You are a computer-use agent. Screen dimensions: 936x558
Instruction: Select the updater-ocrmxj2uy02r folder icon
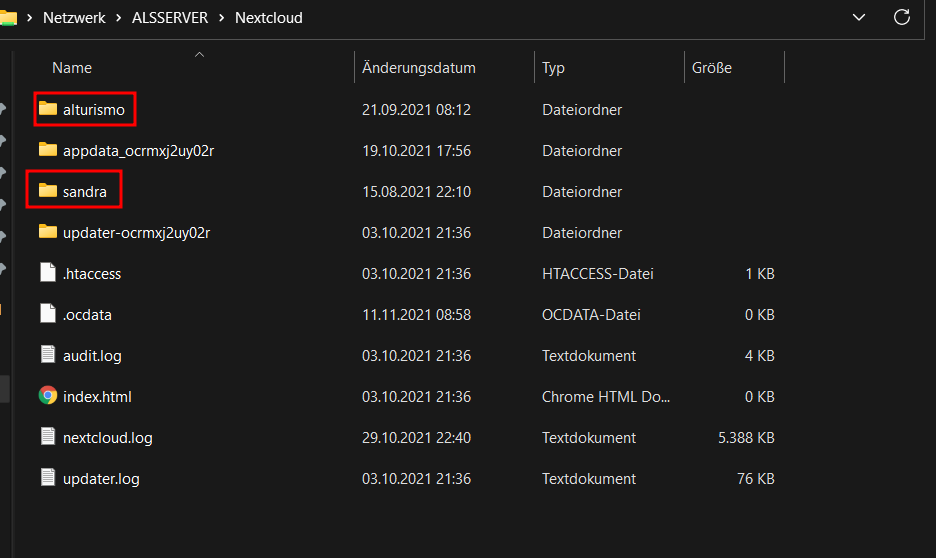pyautogui.click(x=48, y=232)
